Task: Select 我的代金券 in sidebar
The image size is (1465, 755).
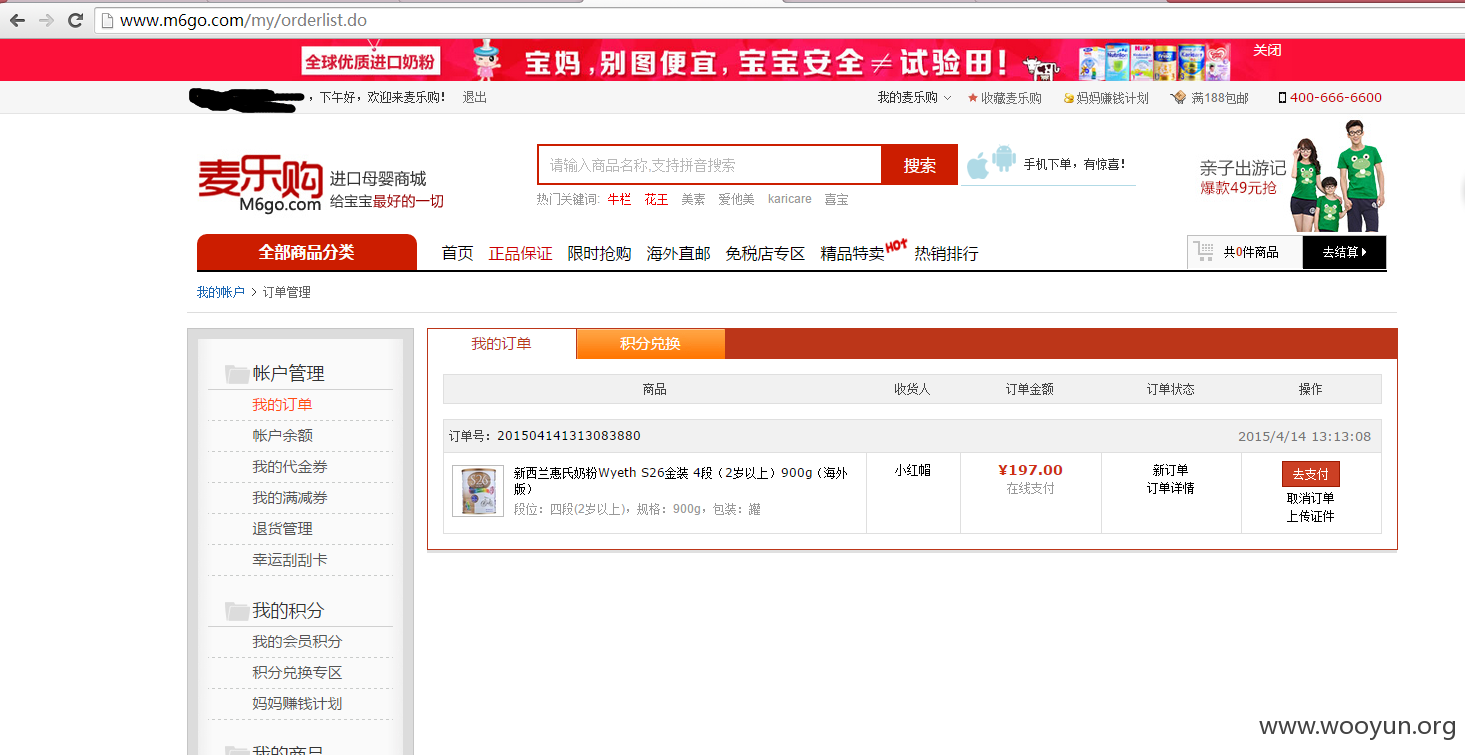Action: [x=290, y=467]
